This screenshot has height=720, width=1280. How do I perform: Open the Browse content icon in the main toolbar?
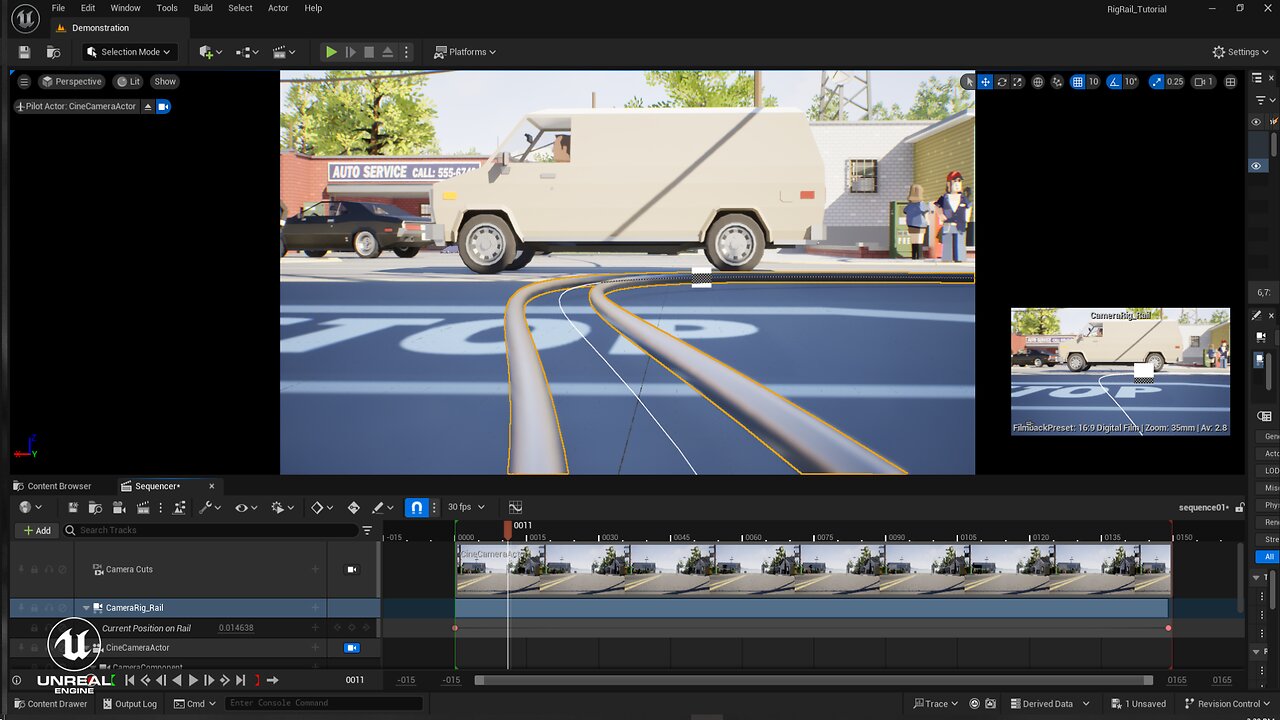[x=54, y=52]
